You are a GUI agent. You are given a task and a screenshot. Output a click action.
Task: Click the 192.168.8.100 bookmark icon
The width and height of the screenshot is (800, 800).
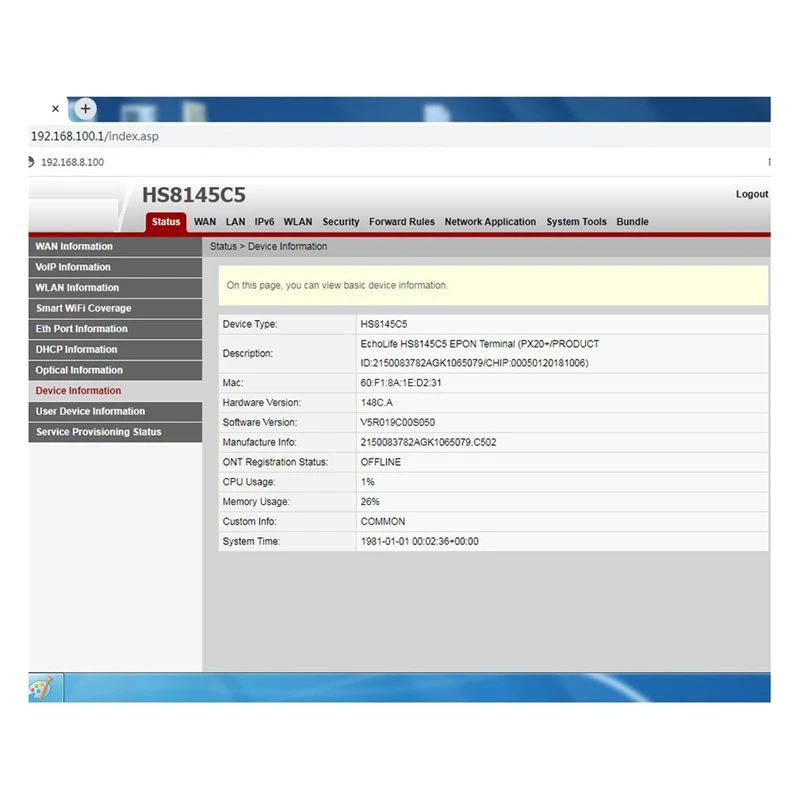click(x=31, y=162)
